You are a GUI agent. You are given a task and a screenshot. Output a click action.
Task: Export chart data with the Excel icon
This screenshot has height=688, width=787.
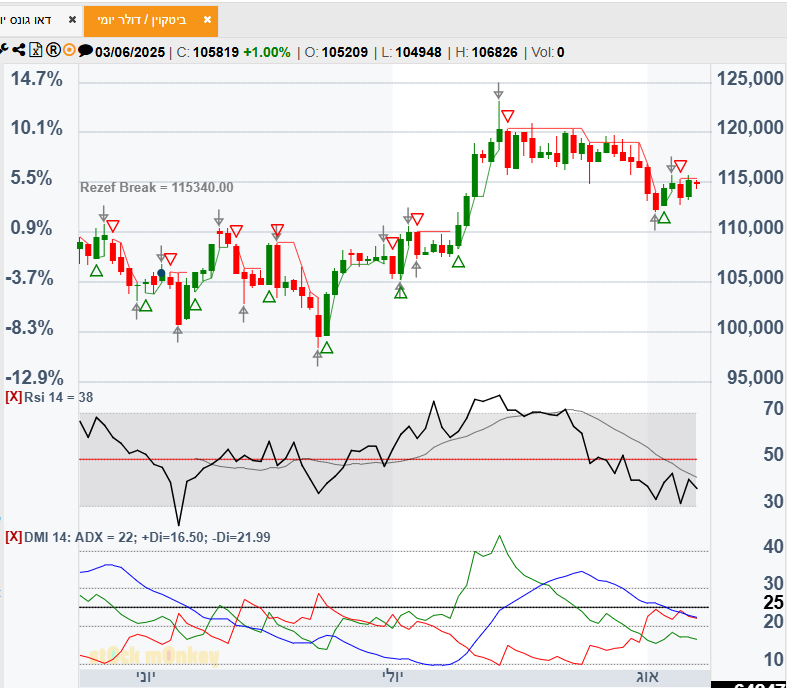point(35,51)
